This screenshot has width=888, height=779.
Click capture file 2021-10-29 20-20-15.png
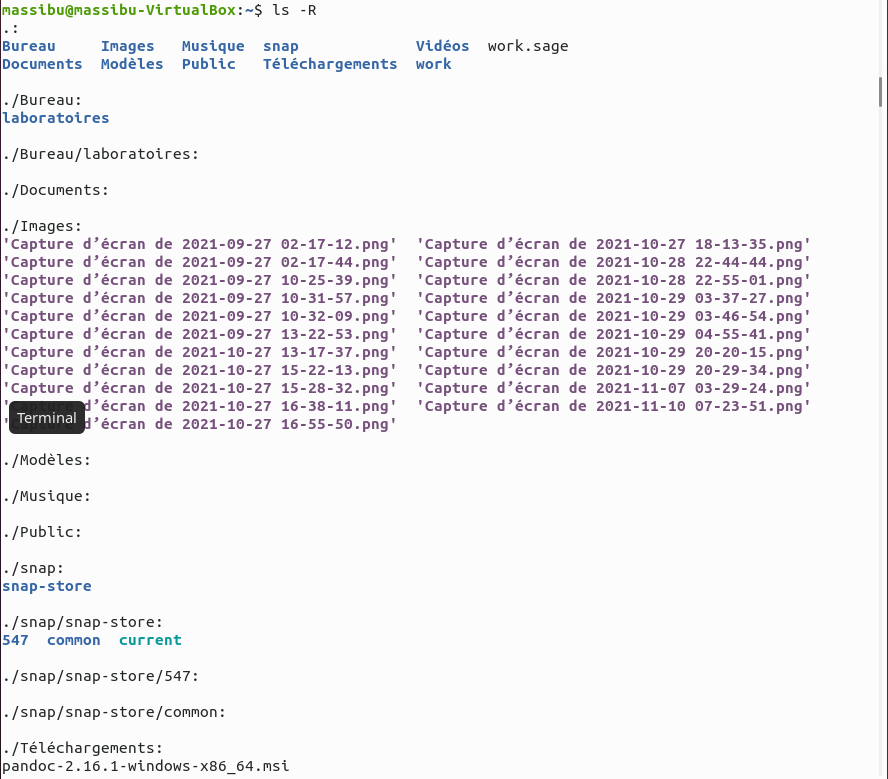(613, 353)
